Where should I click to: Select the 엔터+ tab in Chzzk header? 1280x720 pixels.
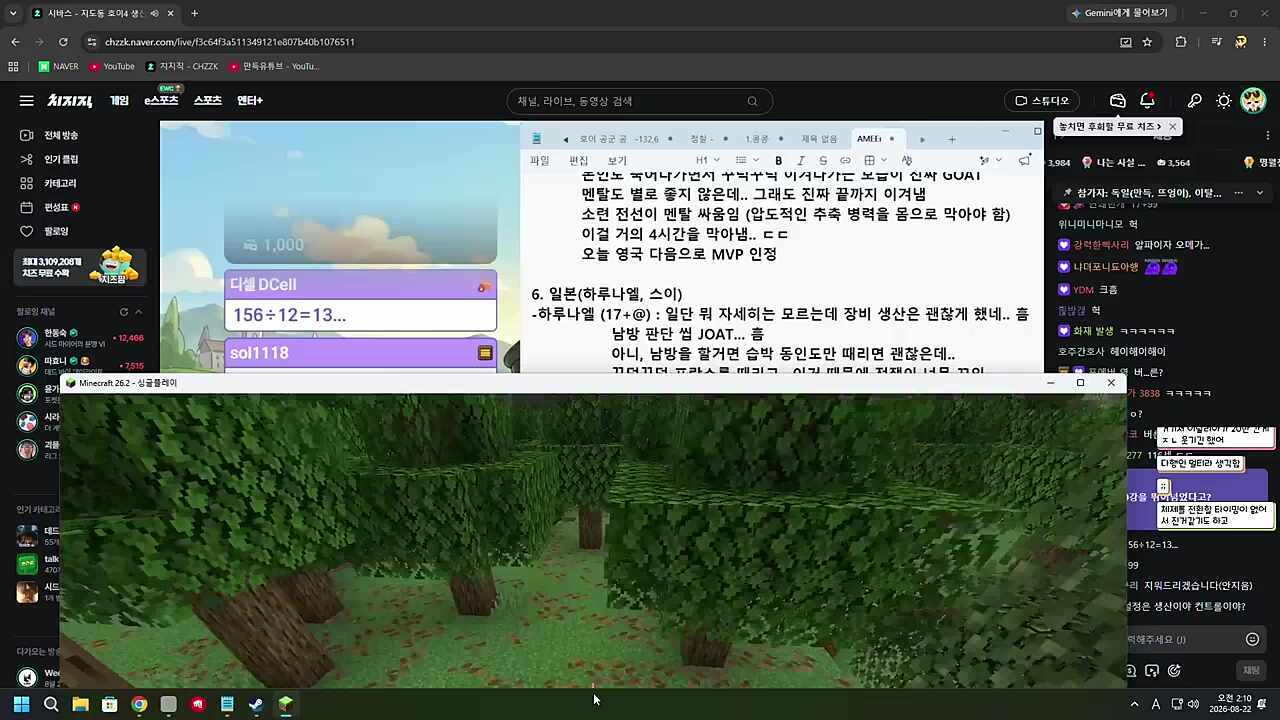pyautogui.click(x=250, y=101)
